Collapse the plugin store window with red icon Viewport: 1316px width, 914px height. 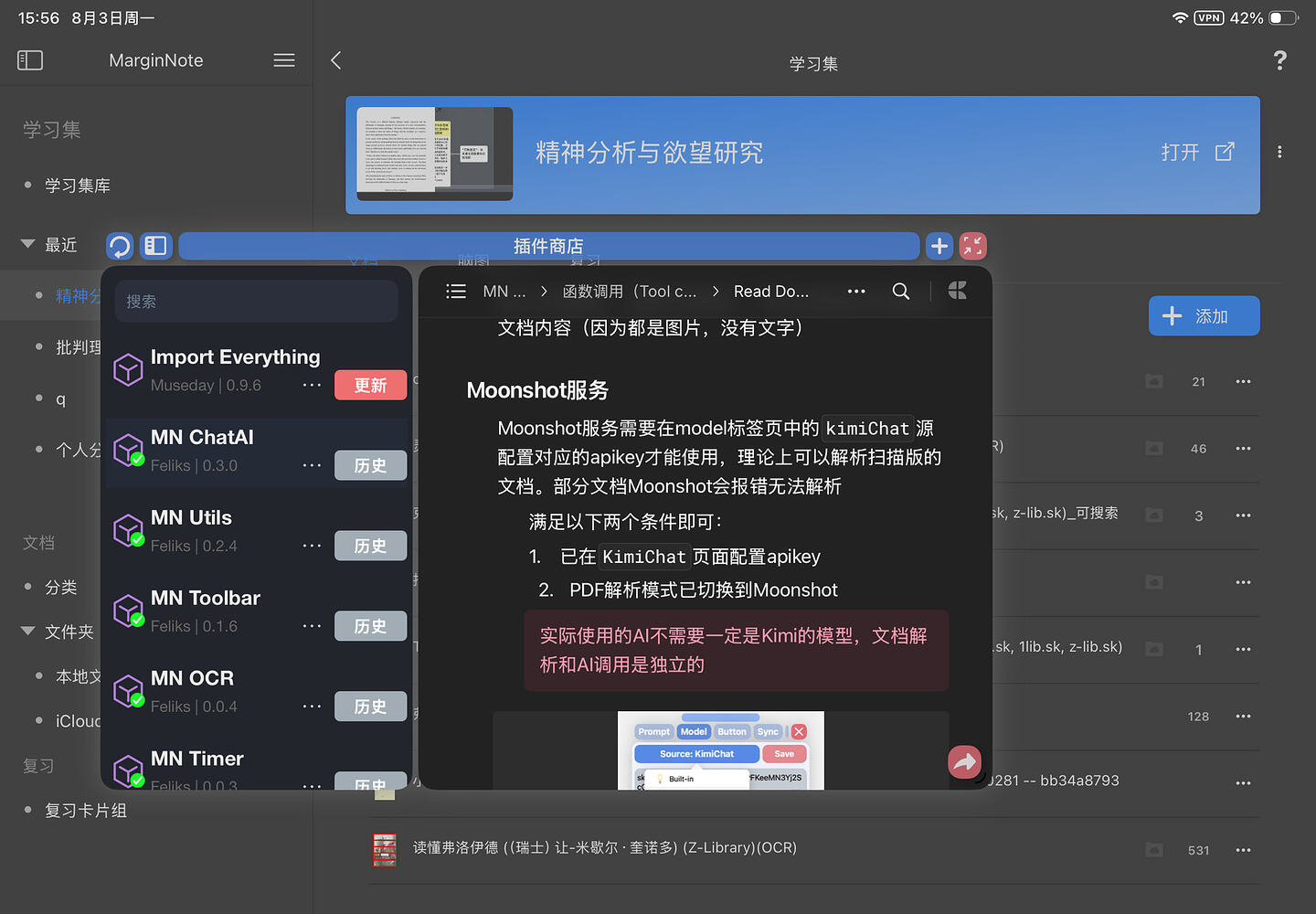972,246
